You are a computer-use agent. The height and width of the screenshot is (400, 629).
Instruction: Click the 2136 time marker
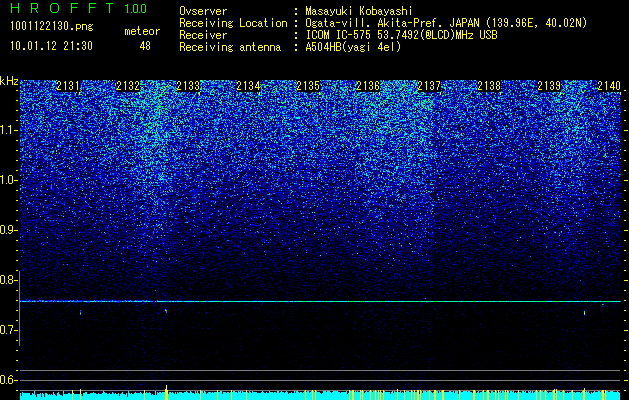[x=369, y=86]
